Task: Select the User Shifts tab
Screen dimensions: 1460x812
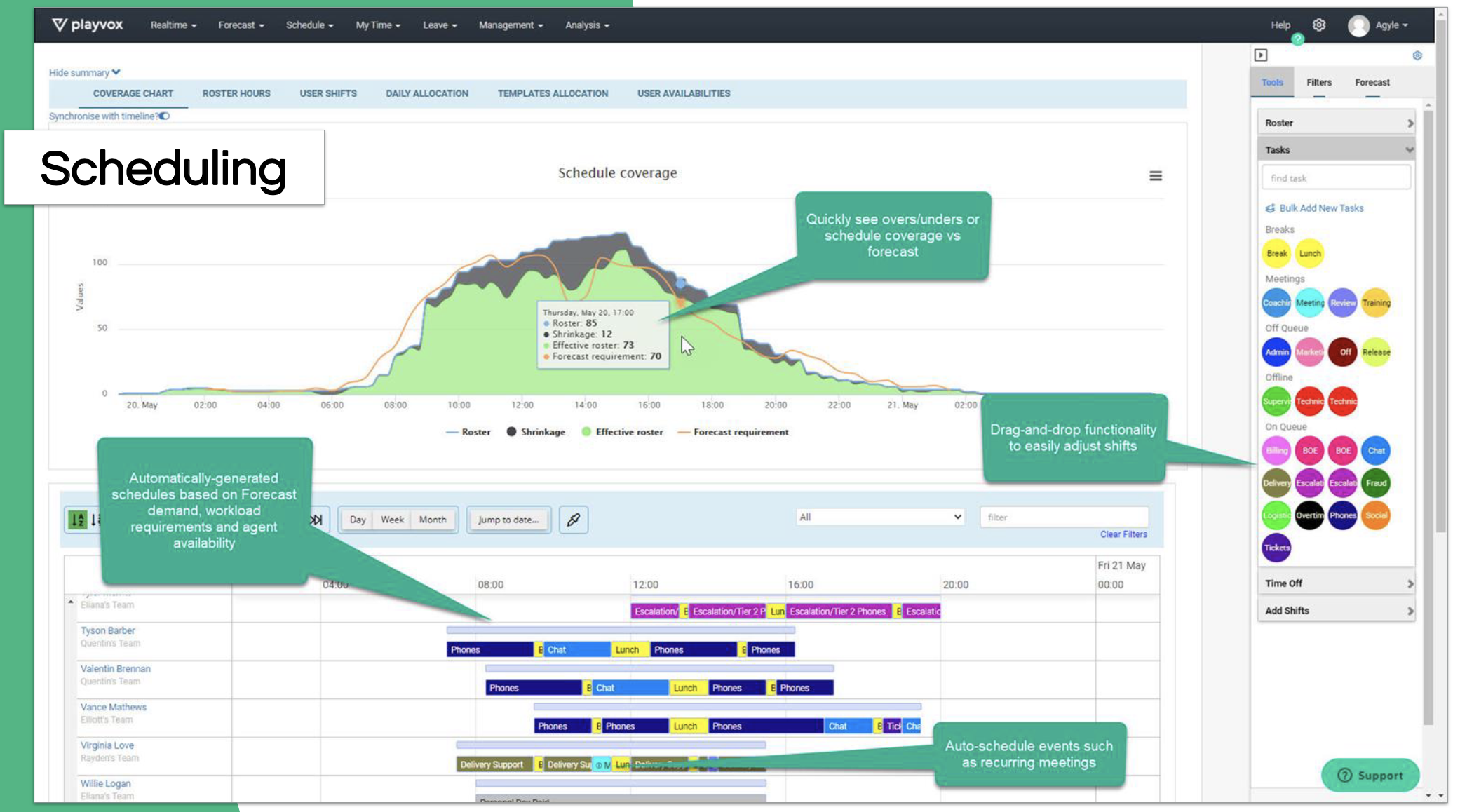Action: [x=328, y=93]
